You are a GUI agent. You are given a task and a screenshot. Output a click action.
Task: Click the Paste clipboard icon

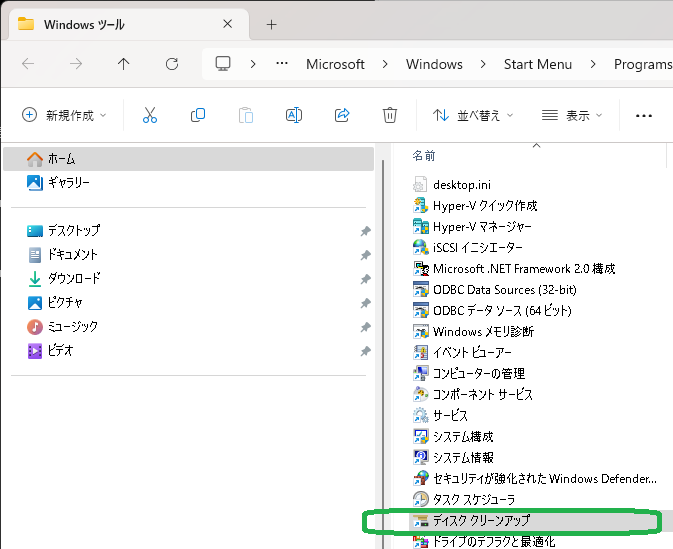[x=246, y=115]
